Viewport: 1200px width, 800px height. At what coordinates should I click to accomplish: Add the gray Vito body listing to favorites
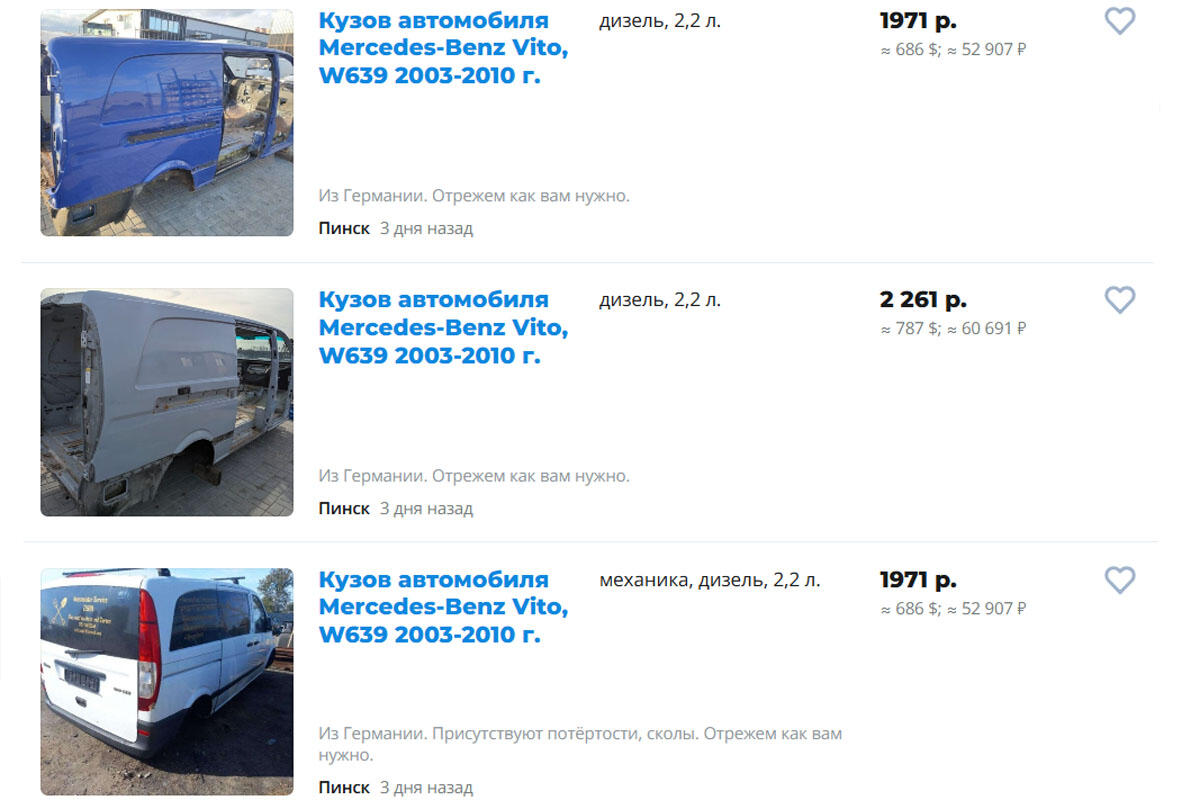(x=1120, y=299)
